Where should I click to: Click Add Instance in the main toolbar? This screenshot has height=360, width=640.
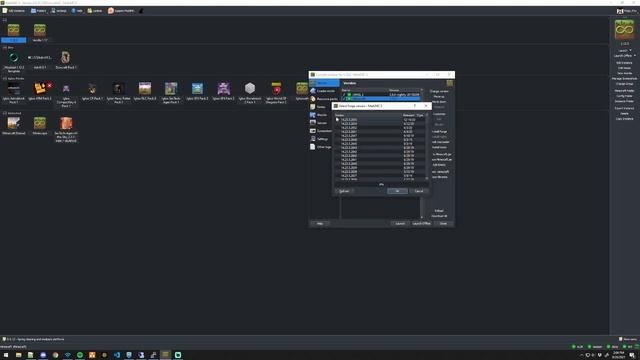(14, 11)
